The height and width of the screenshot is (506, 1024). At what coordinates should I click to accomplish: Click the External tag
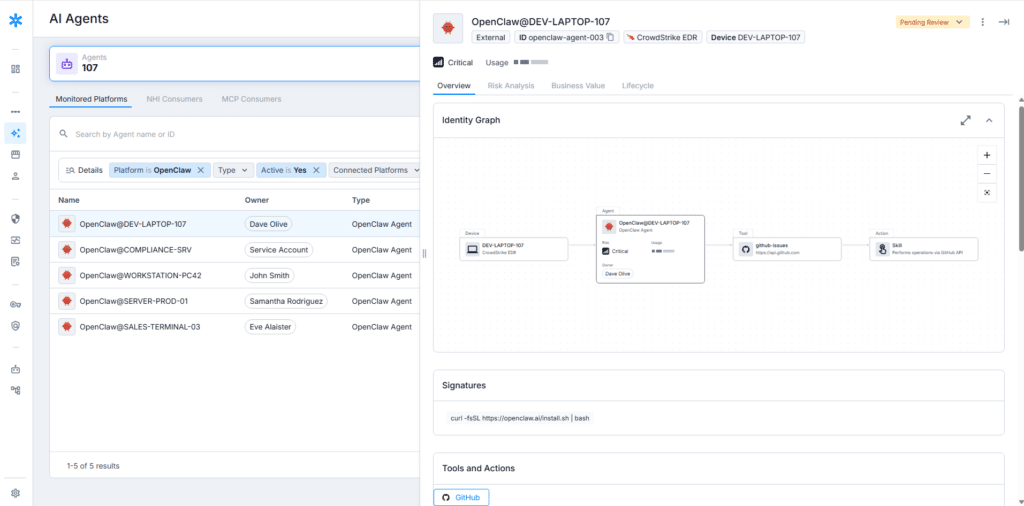(x=490, y=37)
